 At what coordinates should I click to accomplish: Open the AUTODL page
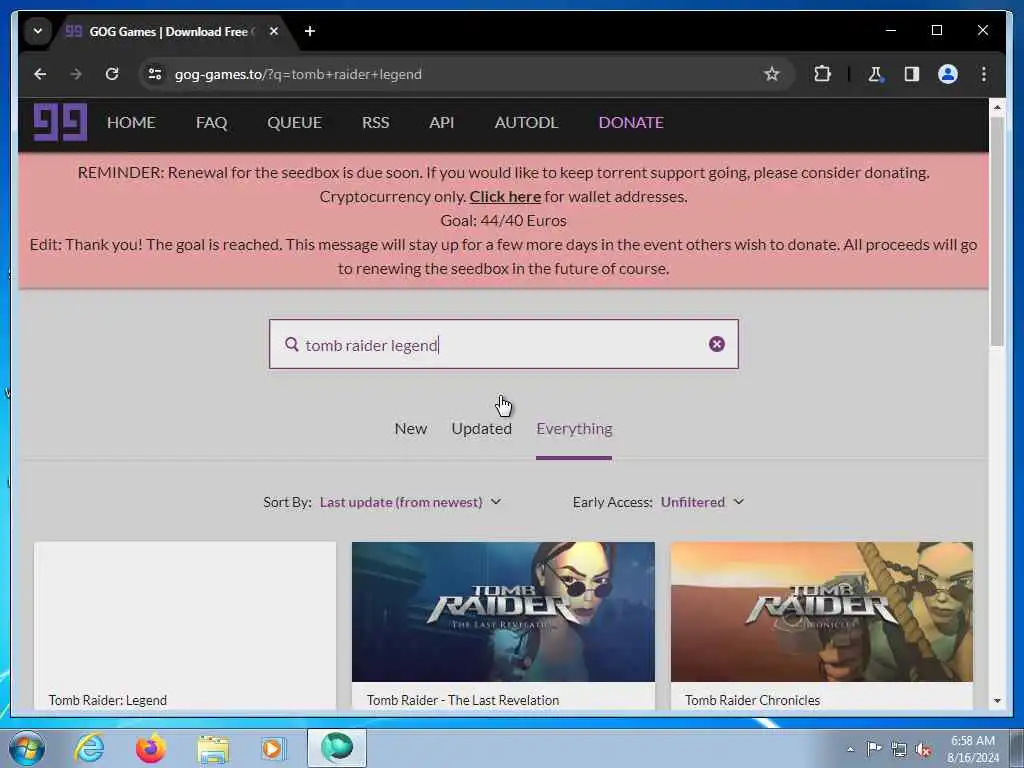click(526, 123)
